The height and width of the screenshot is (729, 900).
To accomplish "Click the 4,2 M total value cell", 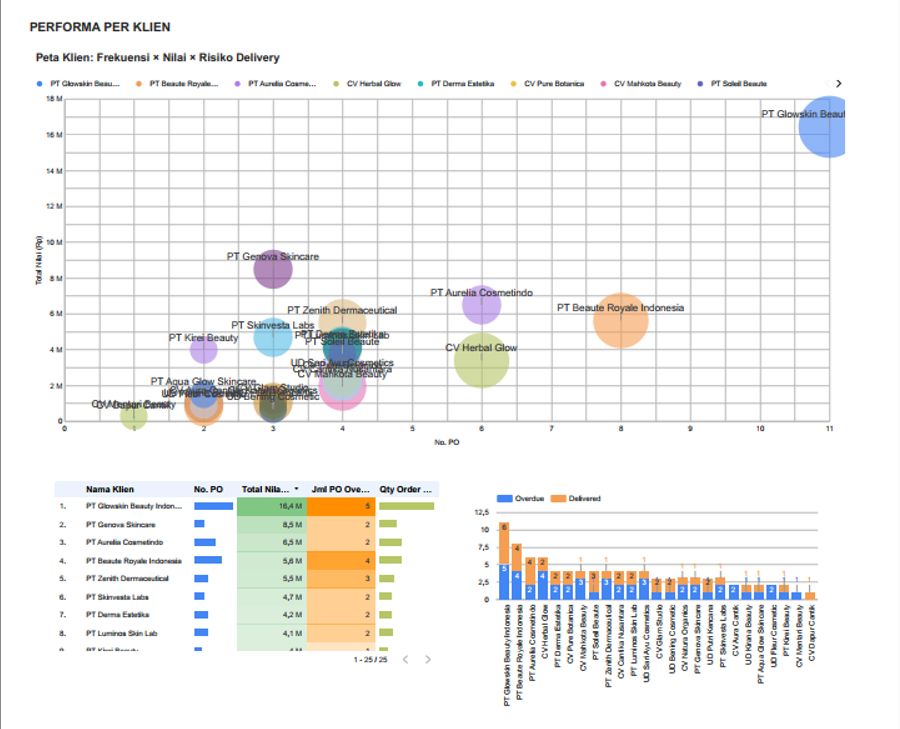I will click(271, 615).
